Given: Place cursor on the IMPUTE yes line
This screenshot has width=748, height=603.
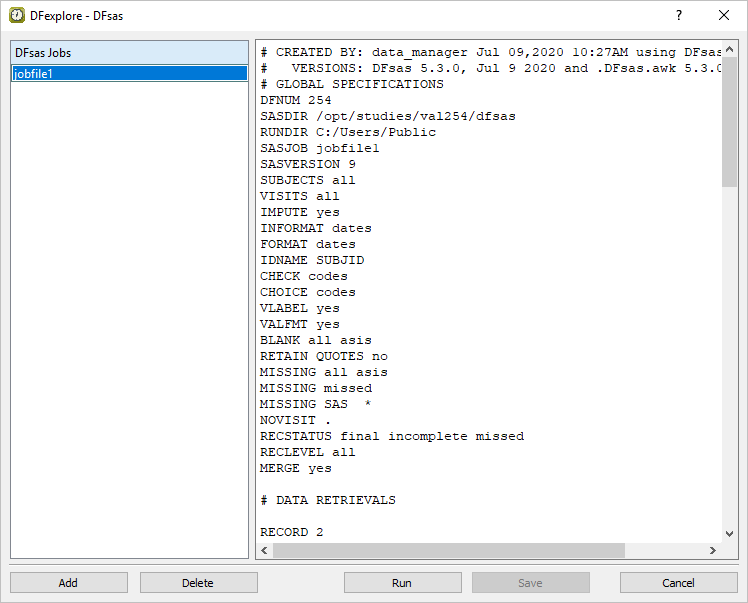Looking at the screenshot, I should point(300,212).
